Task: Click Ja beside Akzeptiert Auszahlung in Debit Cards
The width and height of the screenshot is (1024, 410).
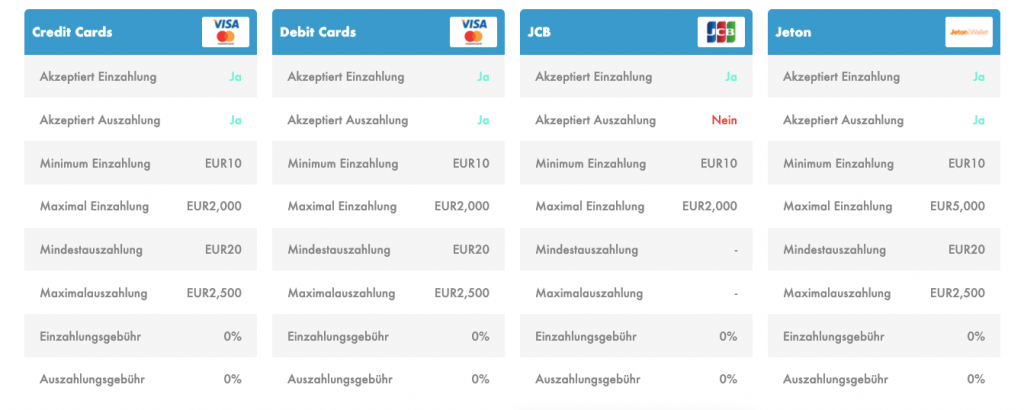Action: point(483,120)
